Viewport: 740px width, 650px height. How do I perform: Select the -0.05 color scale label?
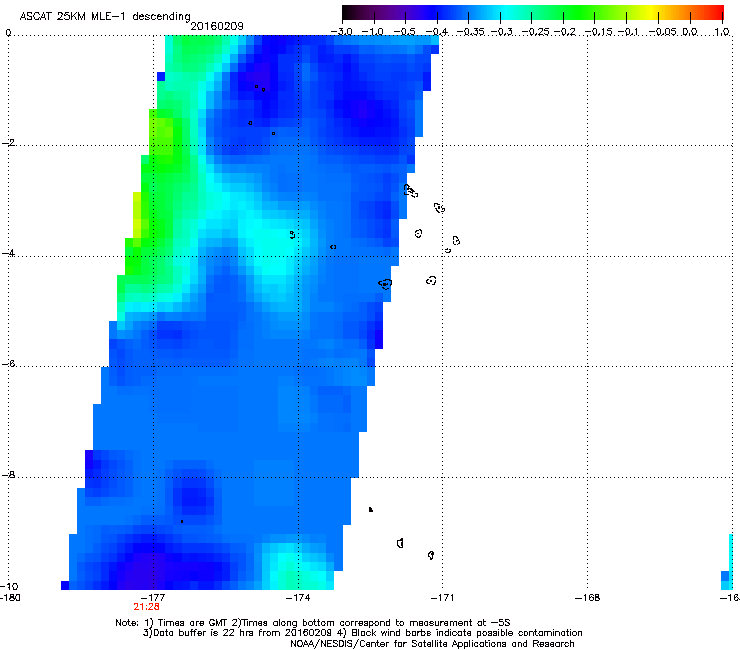(664, 32)
